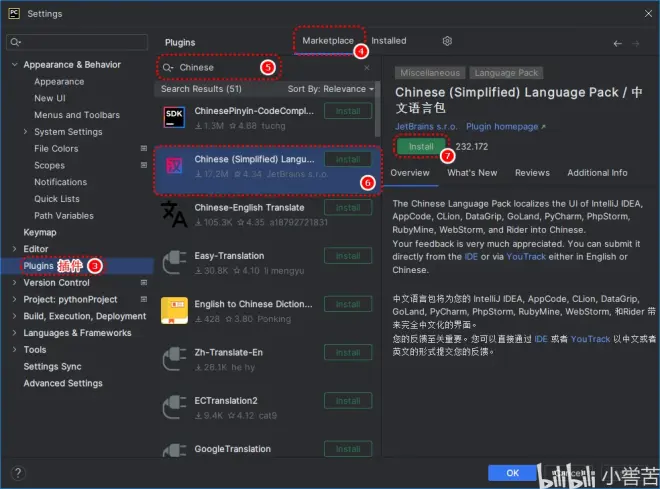Screen dimensions: 660x489
Task: Select Settings Sync item
Action: [x=53, y=367]
